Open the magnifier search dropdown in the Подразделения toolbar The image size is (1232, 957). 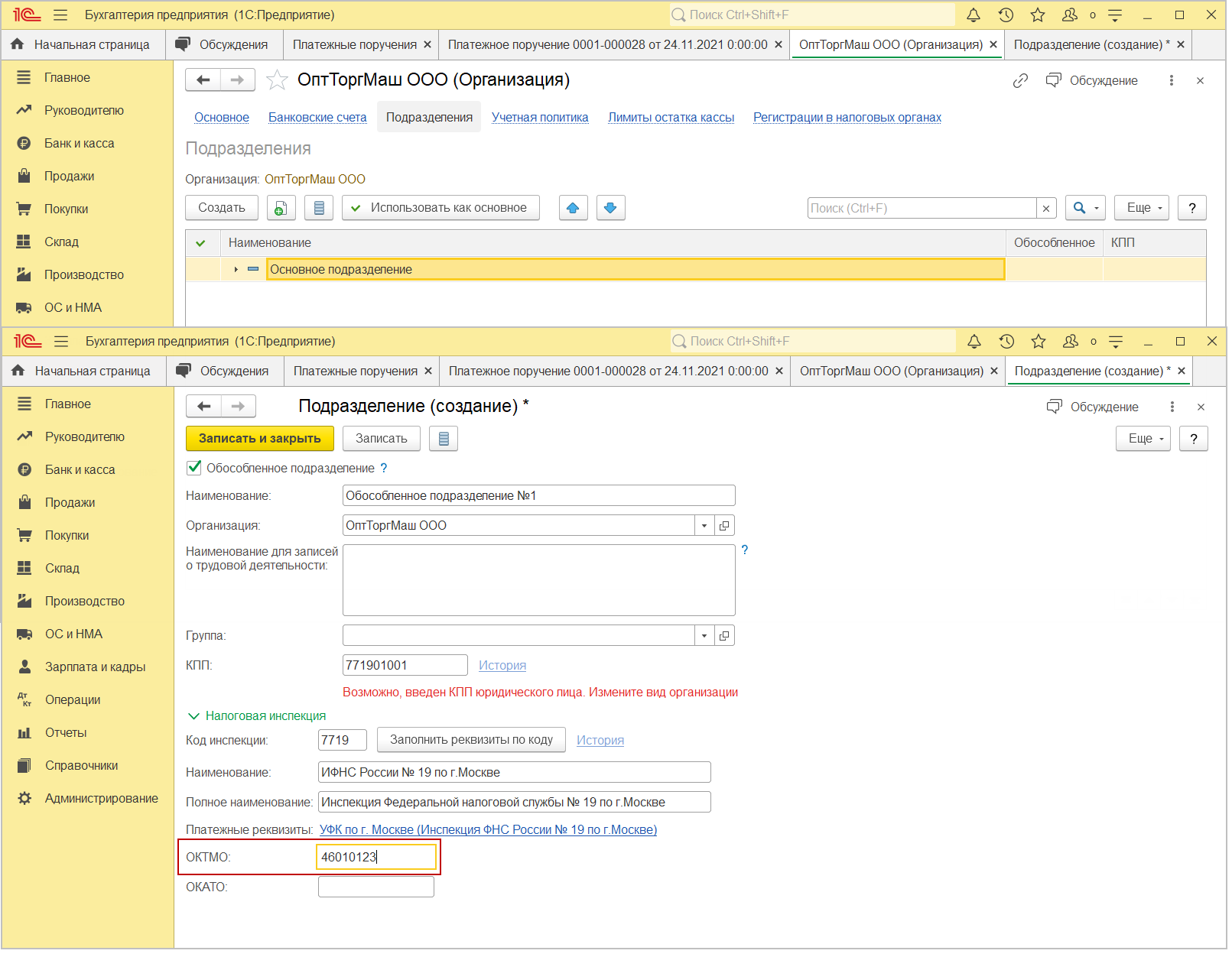point(1085,208)
